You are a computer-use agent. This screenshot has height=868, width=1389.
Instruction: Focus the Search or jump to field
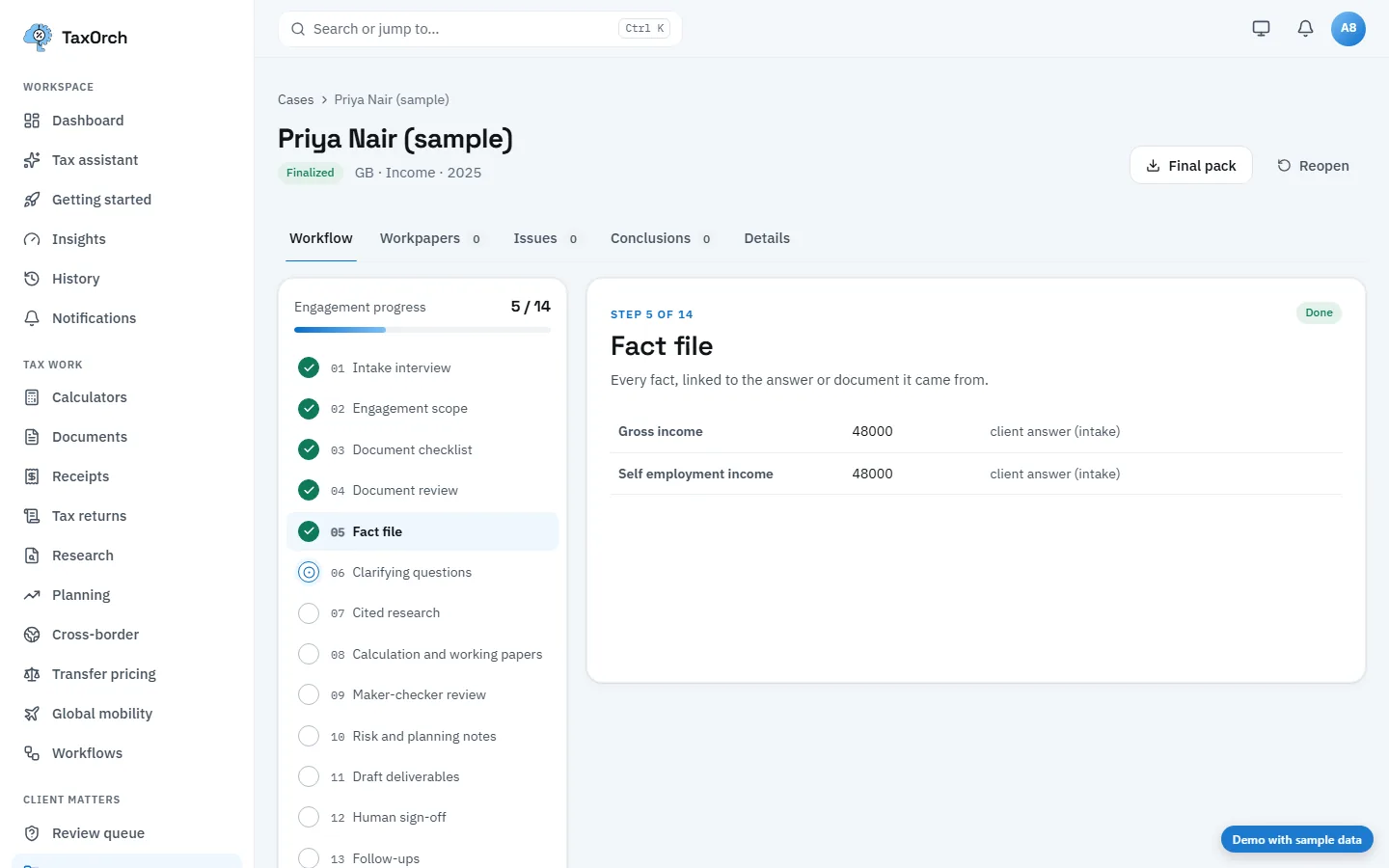(479, 29)
